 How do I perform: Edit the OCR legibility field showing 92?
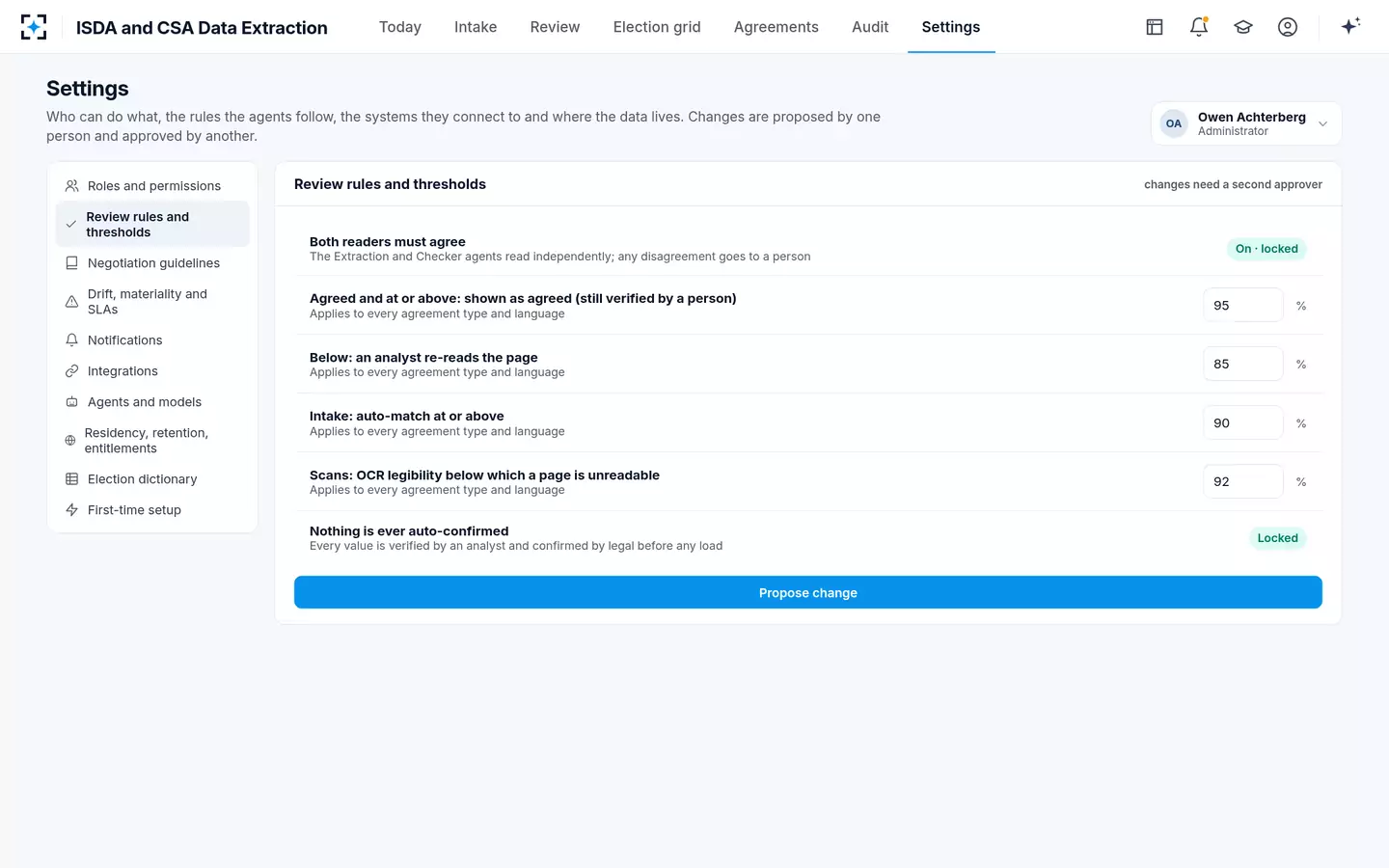point(1243,482)
